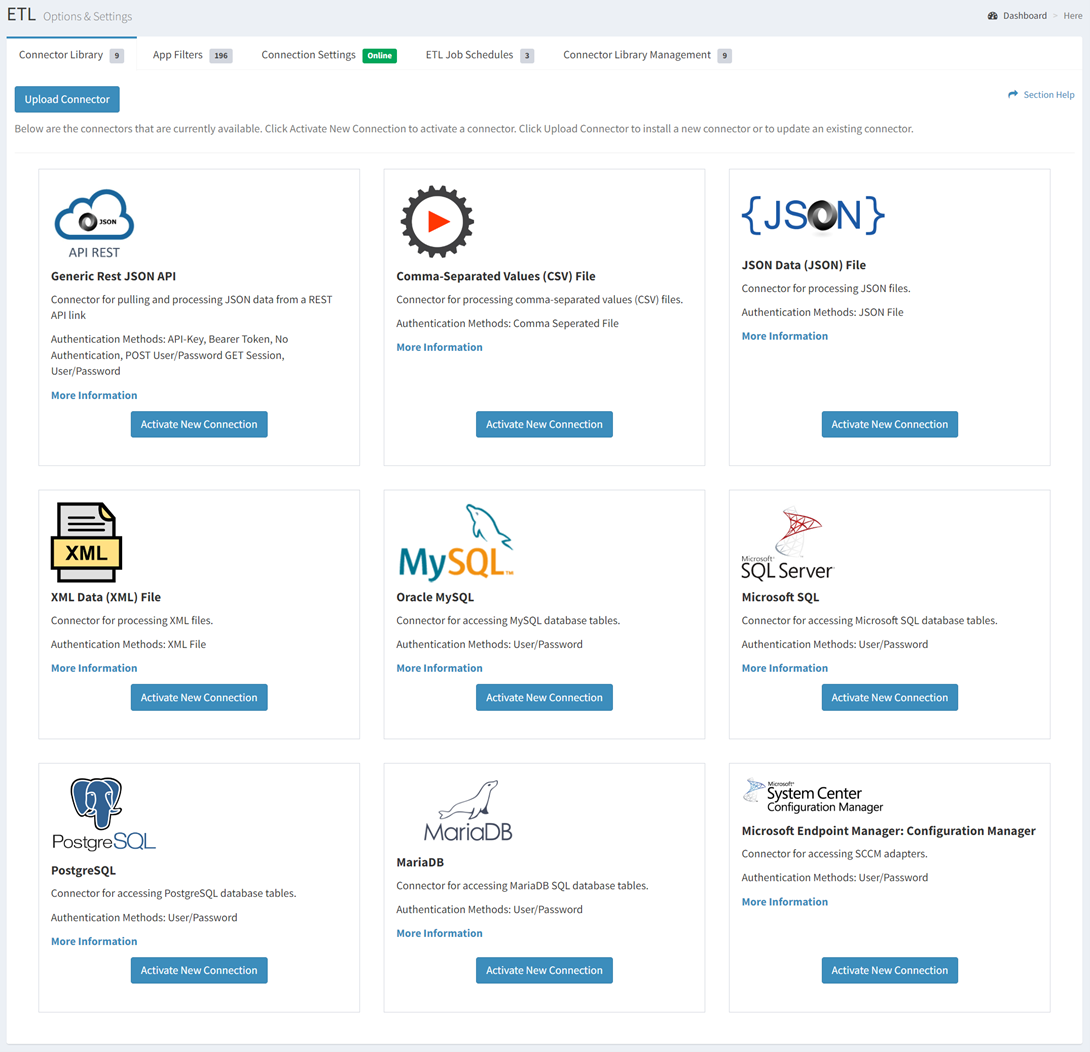Activate new connection for Configuration Manager
Viewport: 1090px width, 1052px height.
(x=890, y=971)
